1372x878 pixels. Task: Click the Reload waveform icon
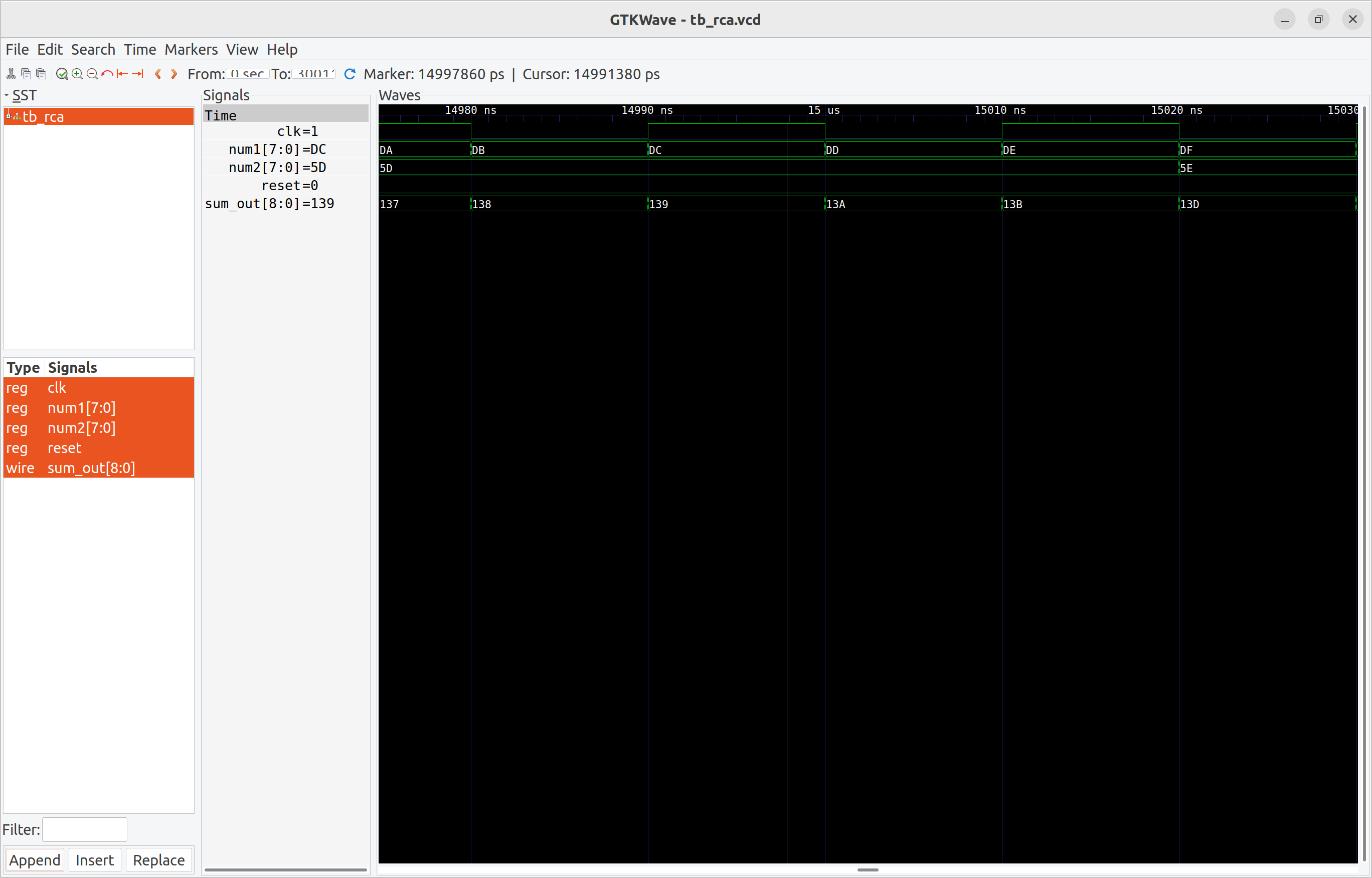pyautogui.click(x=350, y=74)
